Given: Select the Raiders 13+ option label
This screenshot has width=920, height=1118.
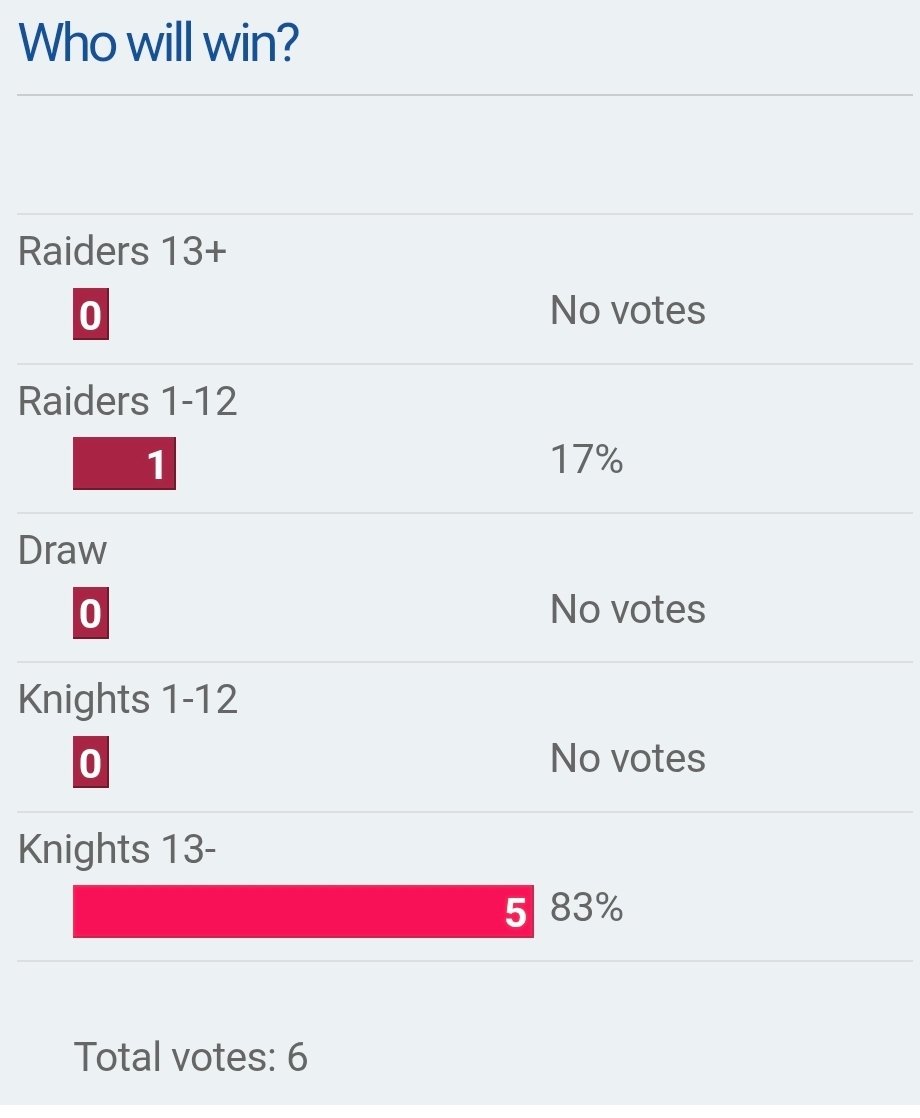Looking at the screenshot, I should click(x=122, y=251).
